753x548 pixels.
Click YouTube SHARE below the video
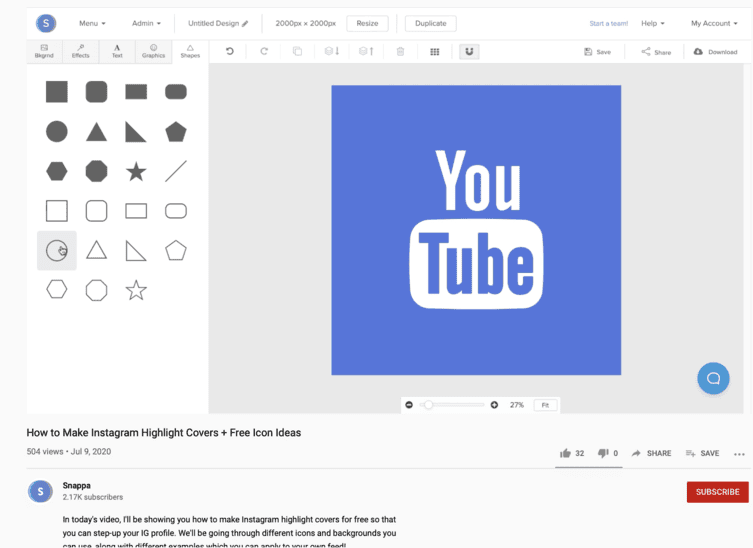point(651,453)
